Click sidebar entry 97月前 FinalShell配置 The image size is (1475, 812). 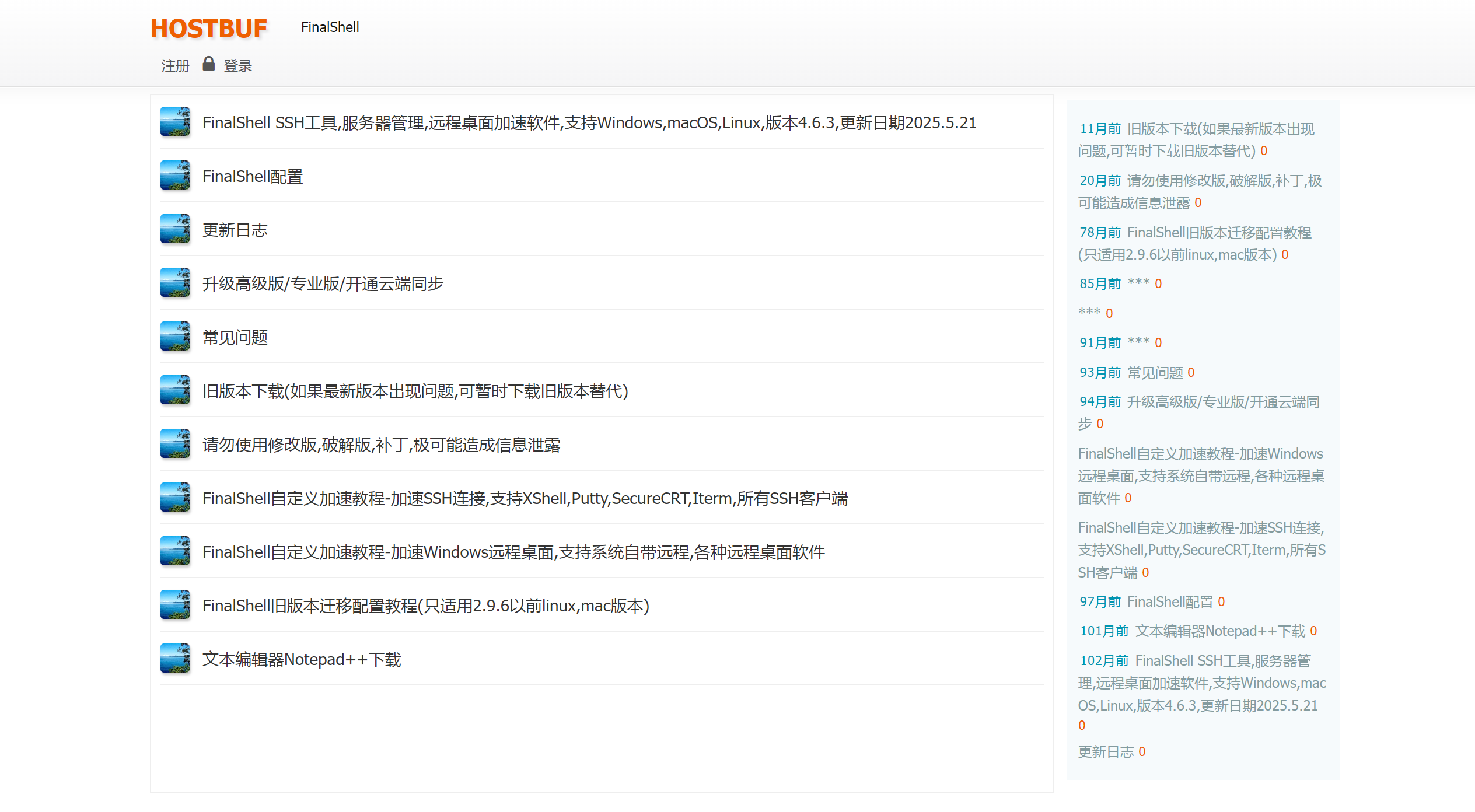pyautogui.click(x=1169, y=602)
